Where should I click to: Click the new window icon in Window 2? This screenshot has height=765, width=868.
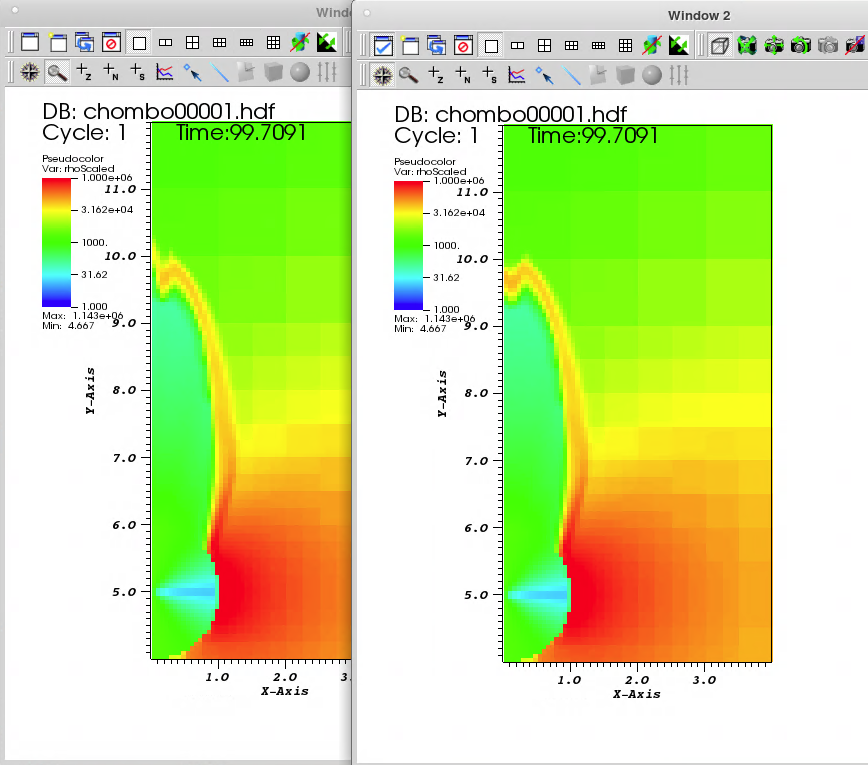point(410,45)
